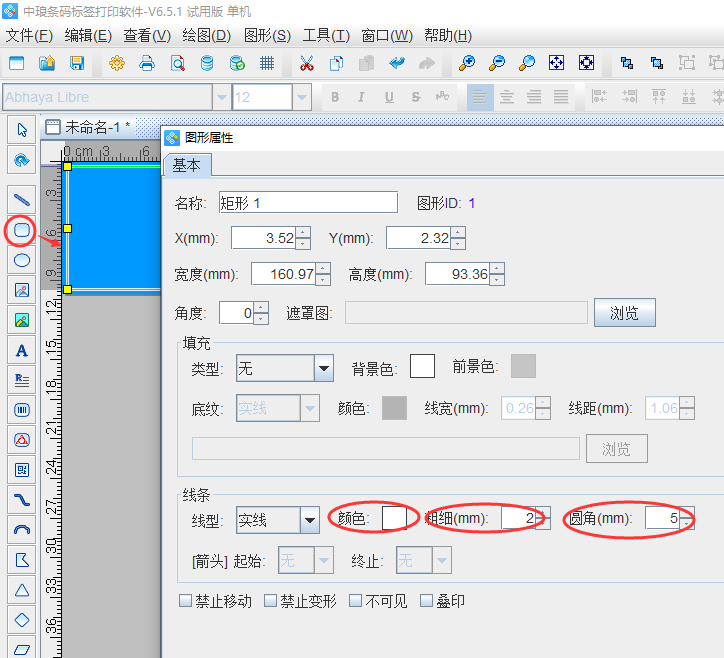Screen dimensions: 724x658
Task: Copy selection with copy icon
Action: [337, 63]
